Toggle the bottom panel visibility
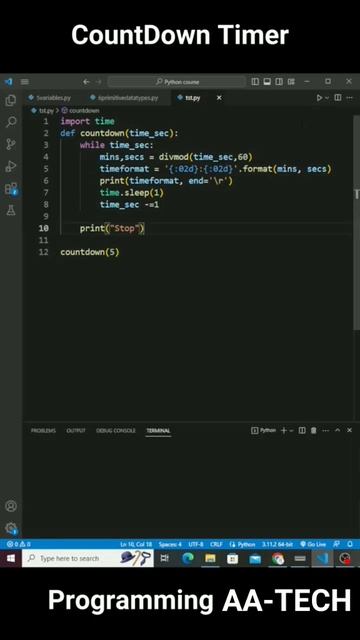The width and height of the screenshot is (360, 640). 267,82
